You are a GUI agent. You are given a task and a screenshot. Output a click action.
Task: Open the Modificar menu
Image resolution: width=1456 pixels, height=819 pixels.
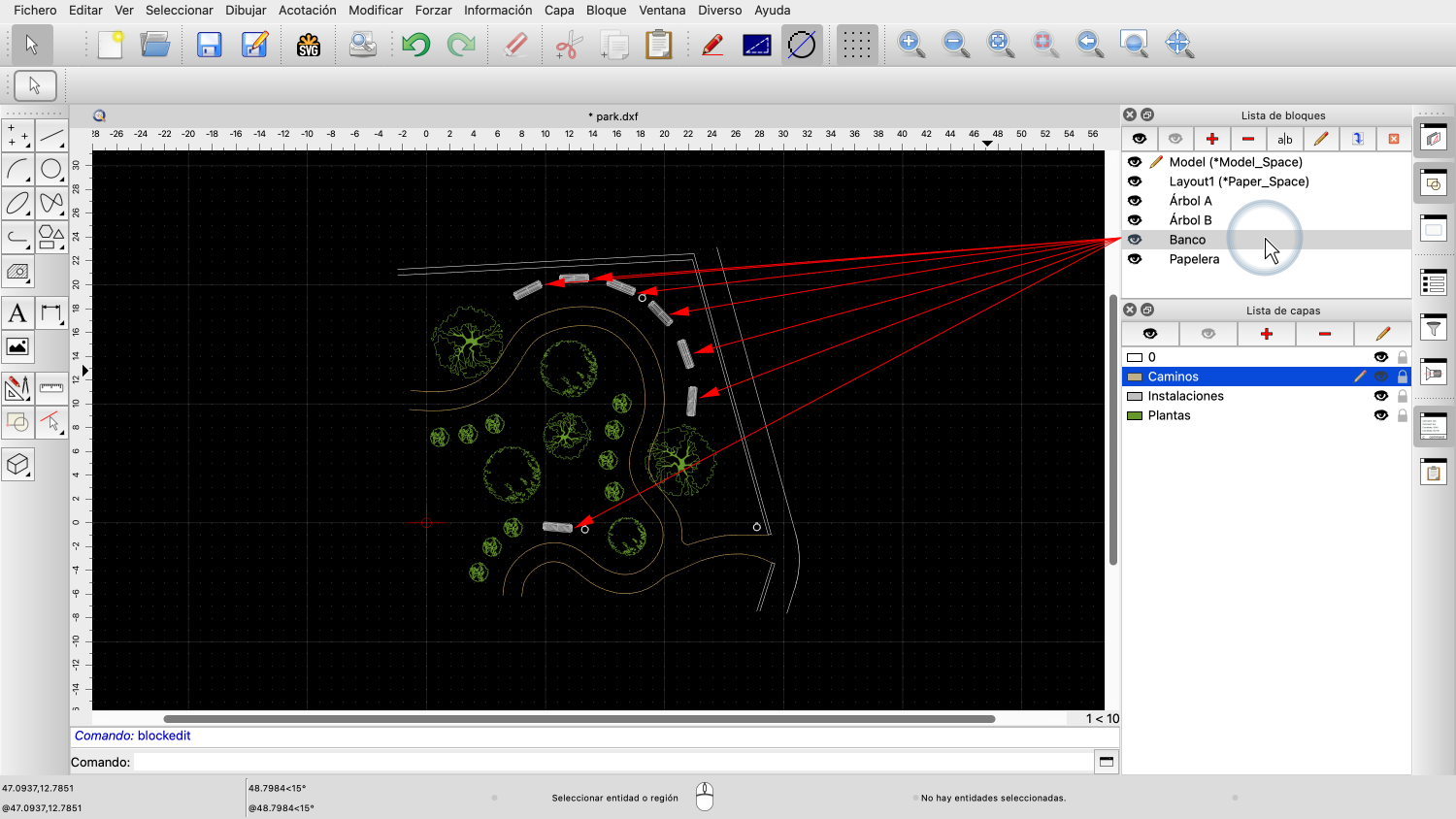[x=376, y=10]
